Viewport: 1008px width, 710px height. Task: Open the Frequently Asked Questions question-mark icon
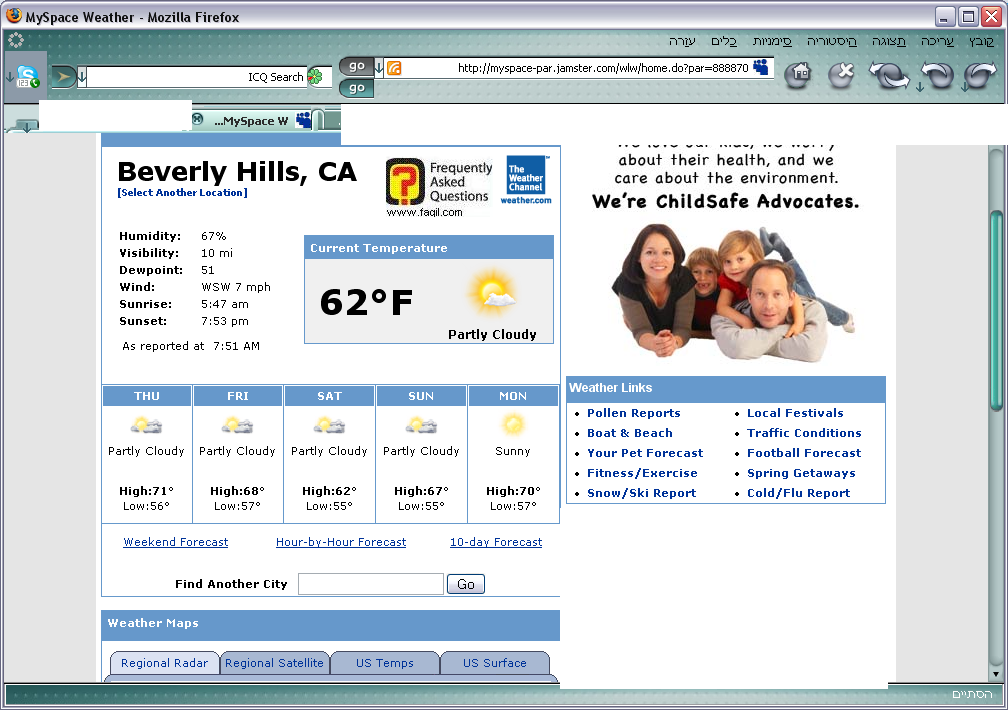click(x=405, y=182)
